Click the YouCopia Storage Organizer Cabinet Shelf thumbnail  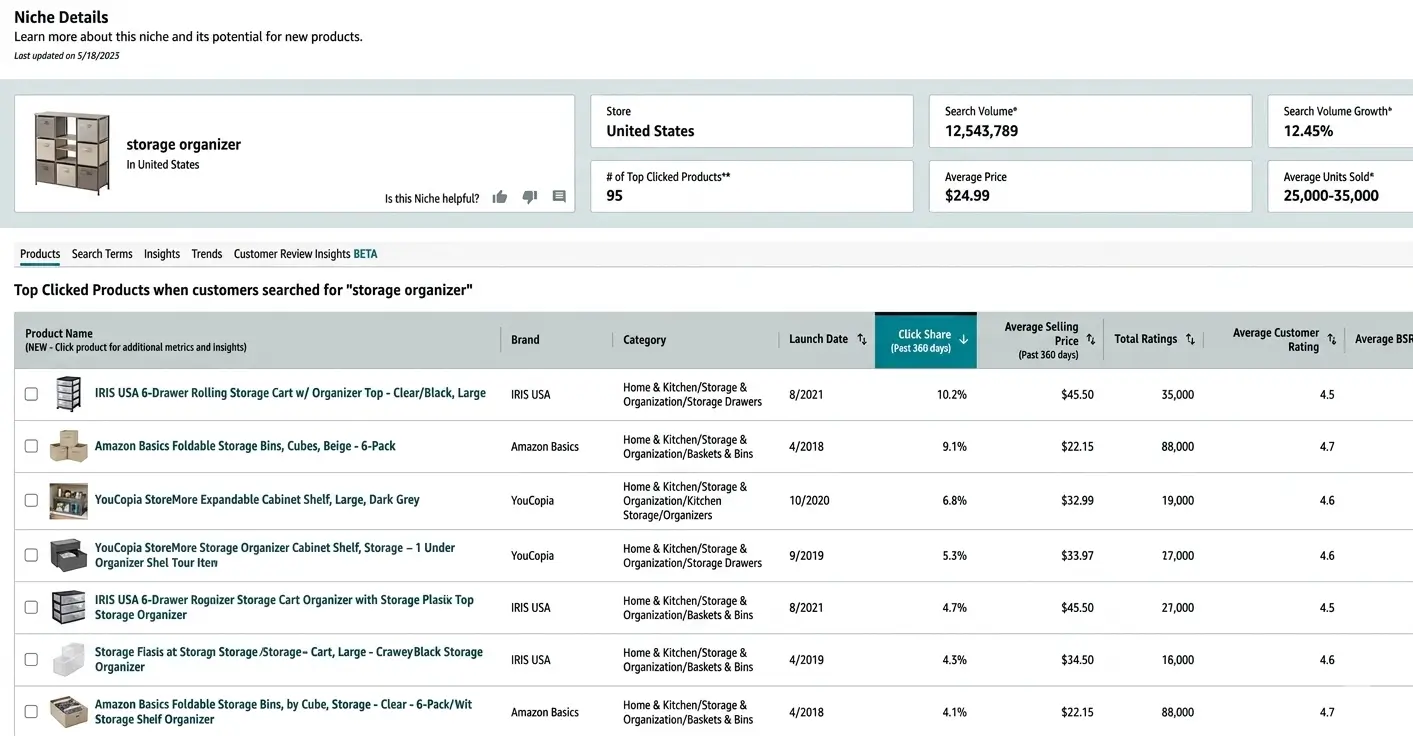tap(68, 555)
